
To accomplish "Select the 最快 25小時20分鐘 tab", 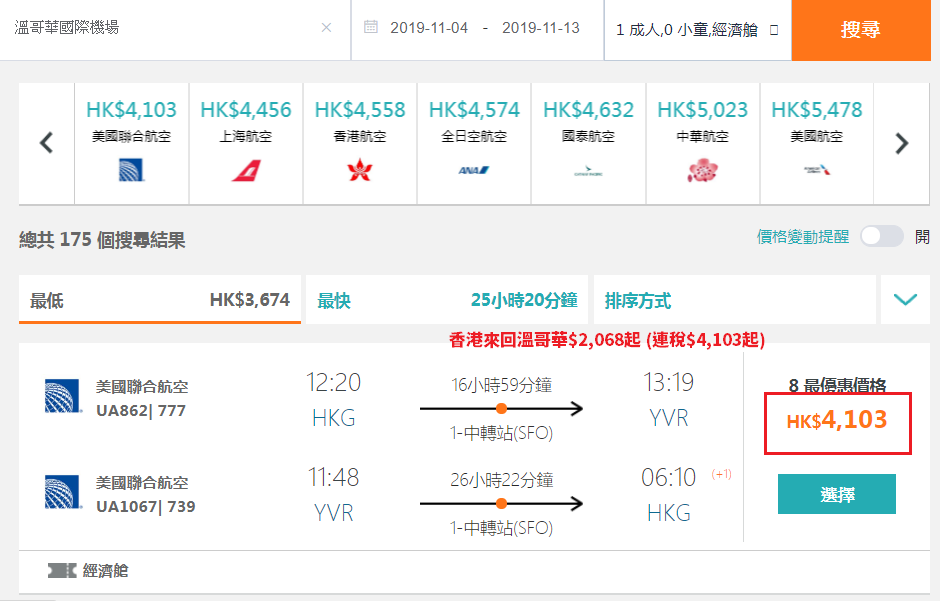I will click(447, 300).
